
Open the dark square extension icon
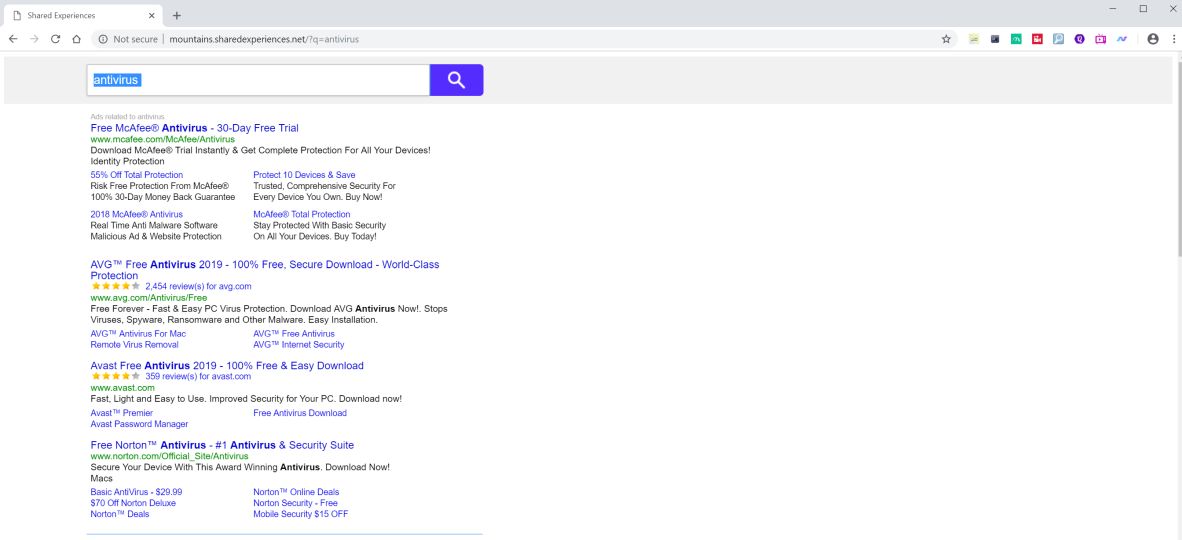click(x=995, y=39)
